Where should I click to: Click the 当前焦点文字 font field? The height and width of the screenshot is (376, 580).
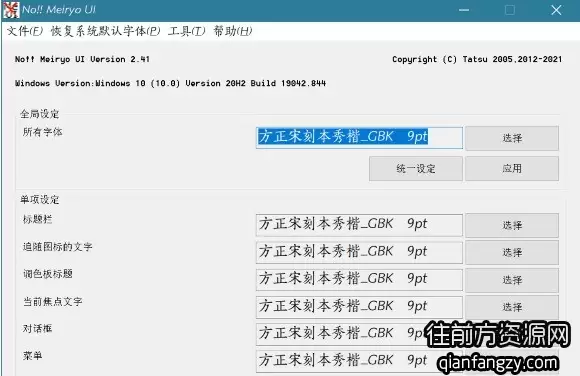359,307
